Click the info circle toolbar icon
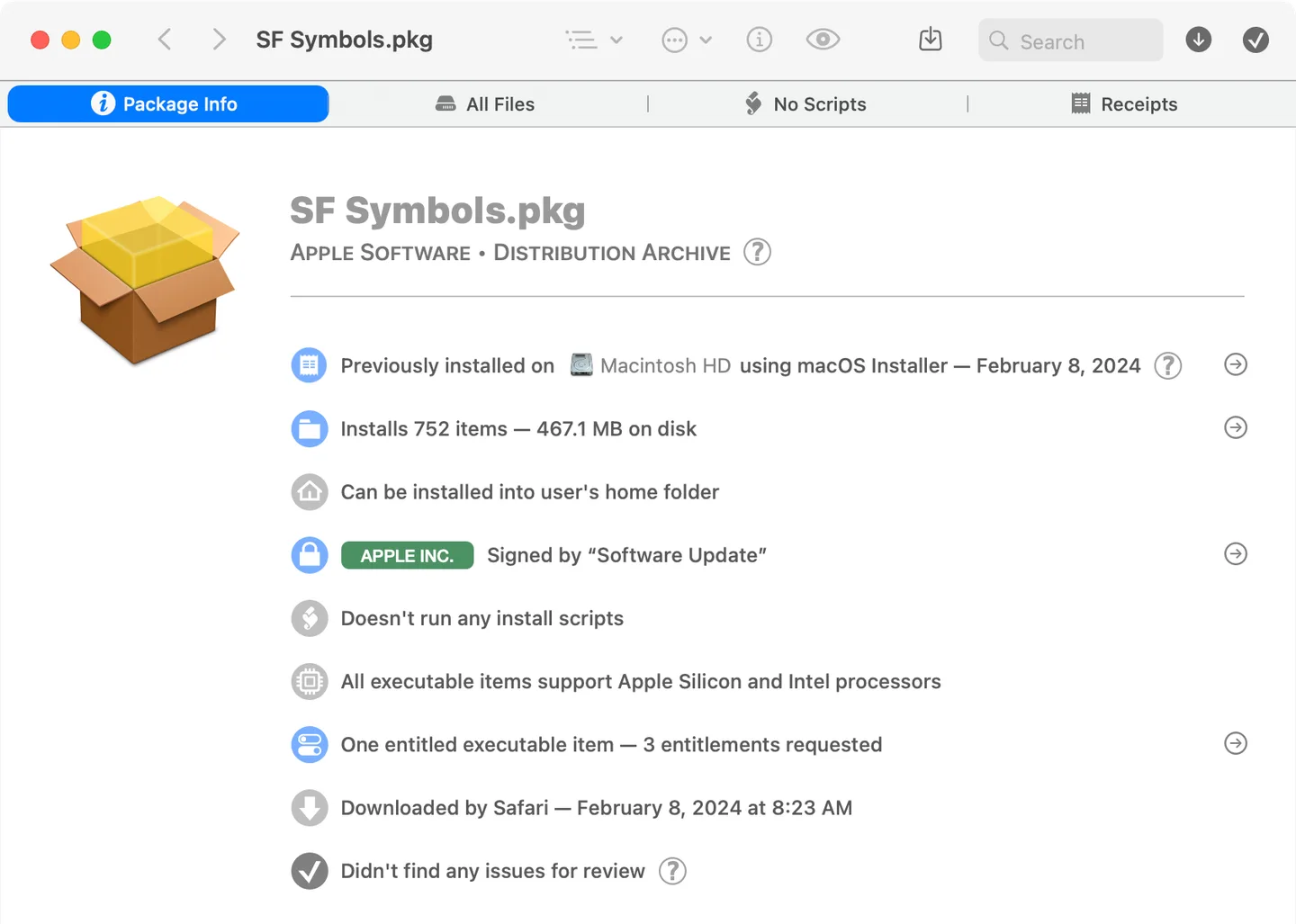Viewport: 1296px width, 924px height. 760,40
